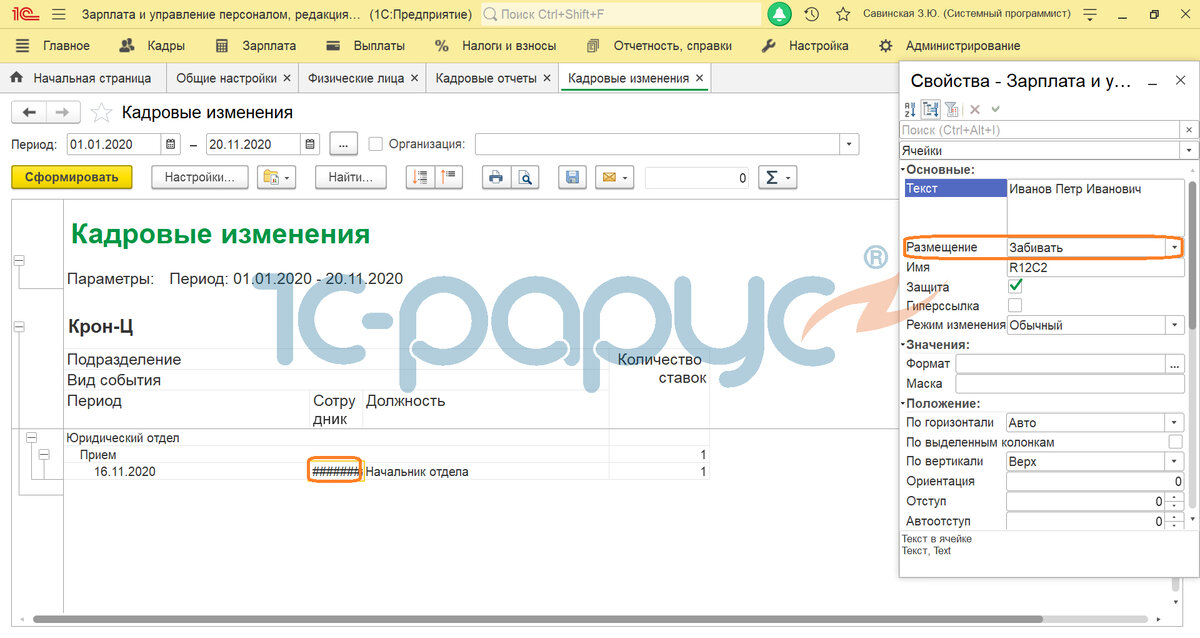Open calendar for start date 01.01.2020

tap(171, 145)
